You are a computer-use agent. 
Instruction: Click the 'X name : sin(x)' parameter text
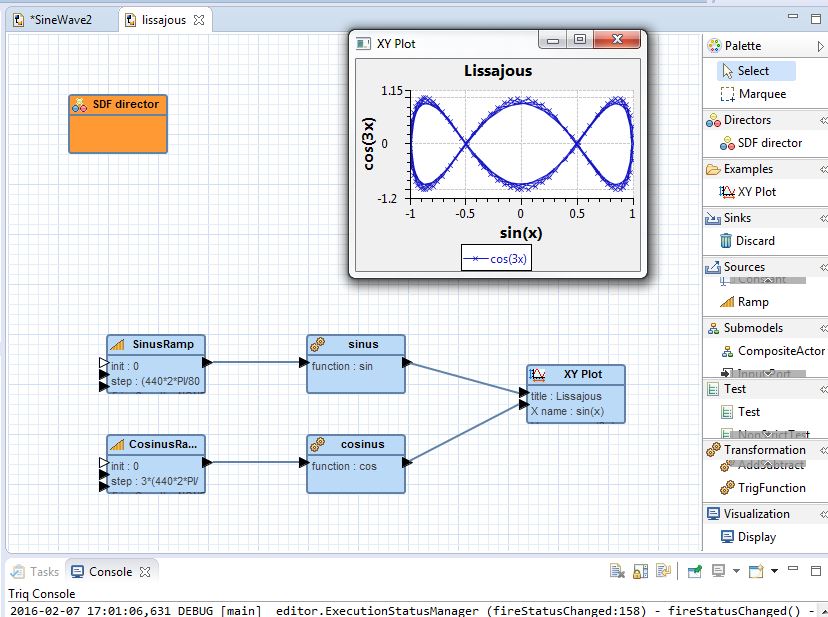pos(567,412)
